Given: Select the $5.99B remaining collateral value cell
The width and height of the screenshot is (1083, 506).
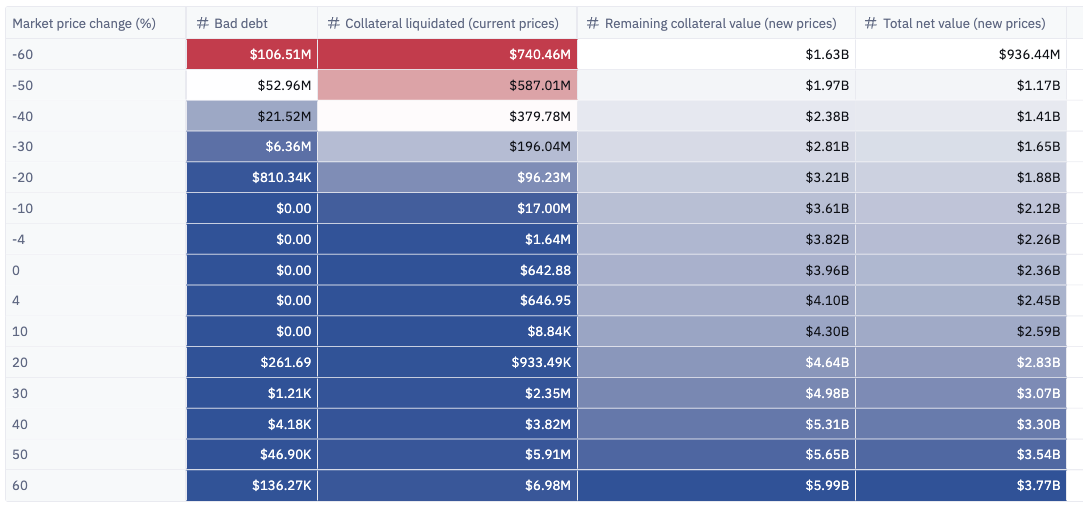Looking at the screenshot, I should pos(716,486).
